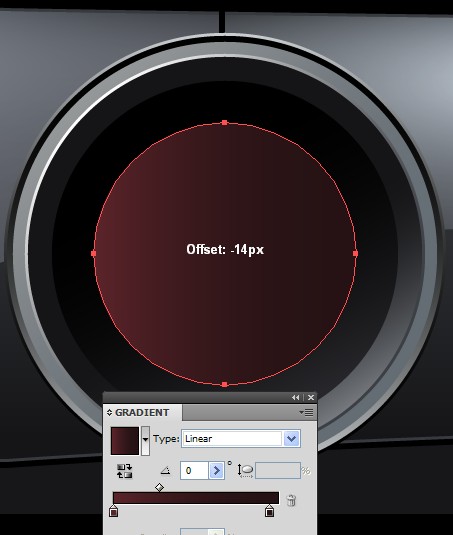
Task: Collapse the Gradient panel with double-arrow icon
Action: coord(295,397)
